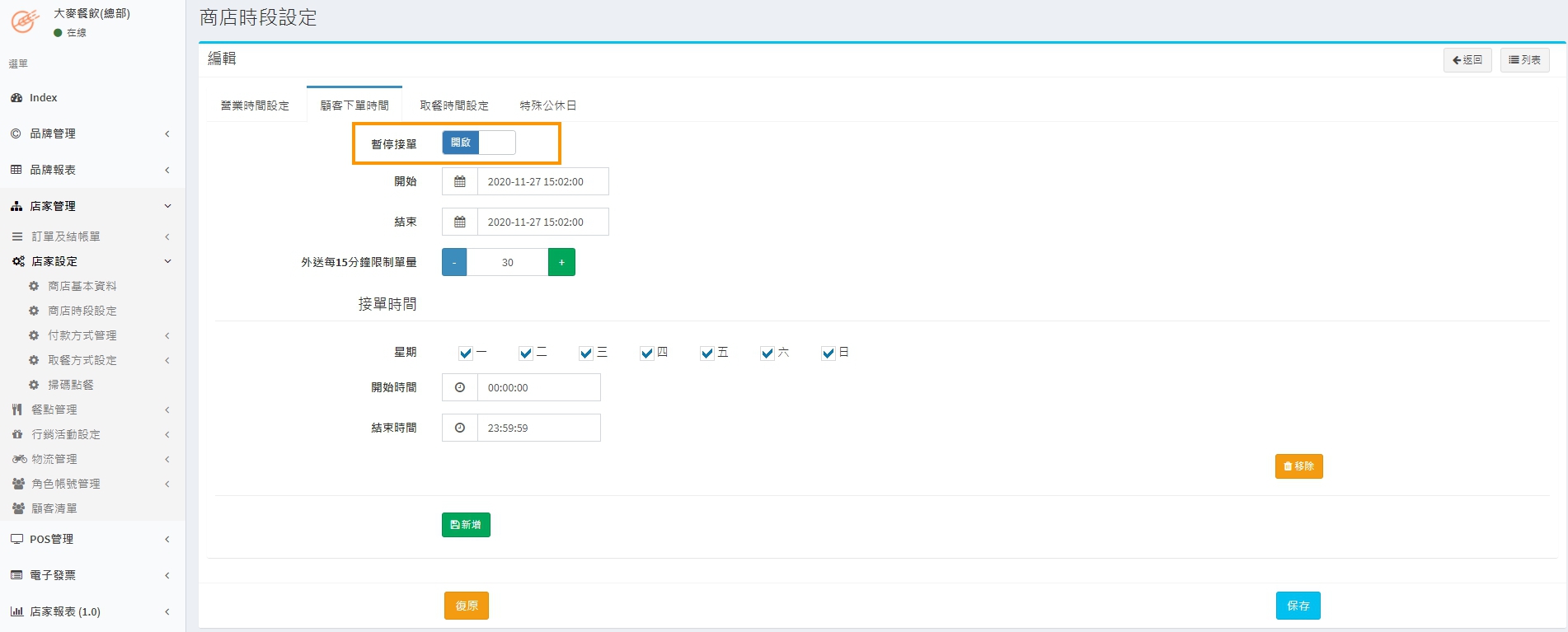Click the Index dashboard icon in sidebar
Image resolution: width=1568 pixels, height=632 pixels.
(x=16, y=97)
